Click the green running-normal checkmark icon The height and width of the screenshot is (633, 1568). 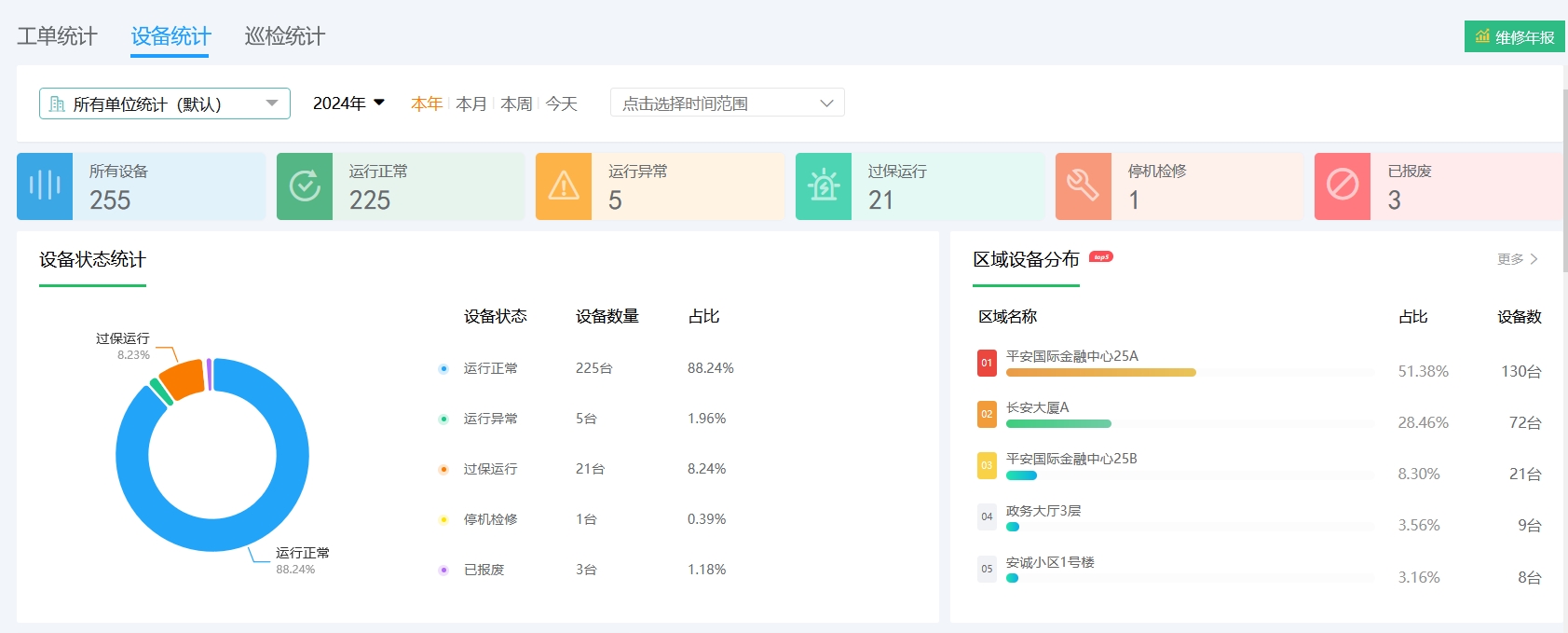click(x=304, y=186)
